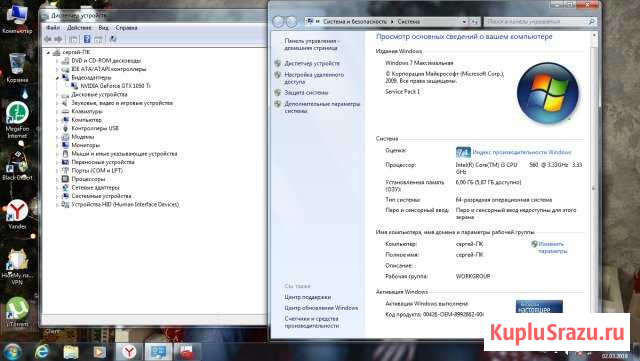This screenshot has height=361, width=640.
Task: Click the Система breadcrumb in address bar
Action: tap(408, 22)
